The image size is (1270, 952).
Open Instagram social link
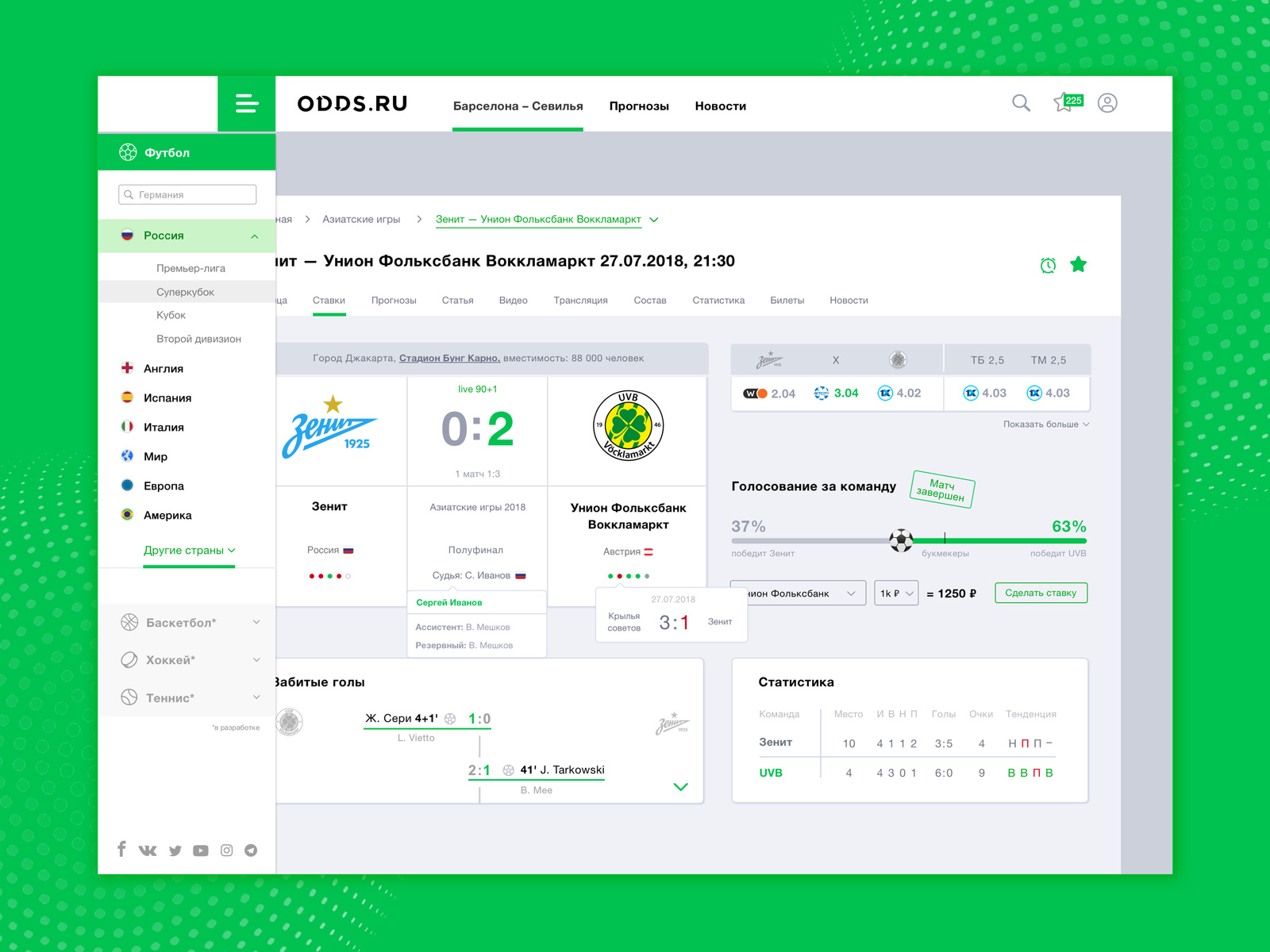(227, 850)
